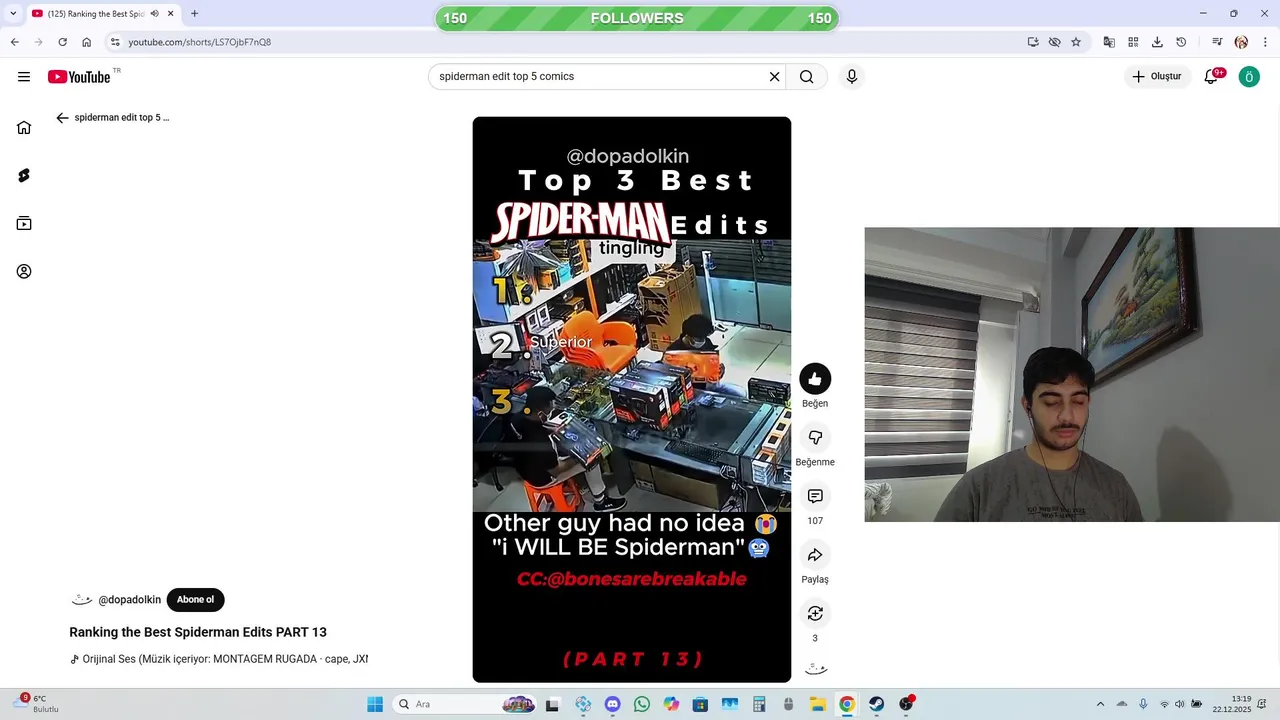Open Chrome media controls icon
Image resolution: width=1280 pixels, height=720 pixels.
click(x=1217, y=42)
